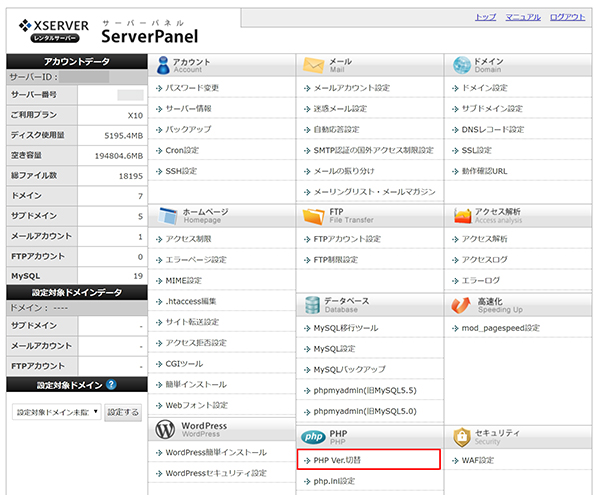
Task: Click the 設定する button
Action: pos(123,412)
